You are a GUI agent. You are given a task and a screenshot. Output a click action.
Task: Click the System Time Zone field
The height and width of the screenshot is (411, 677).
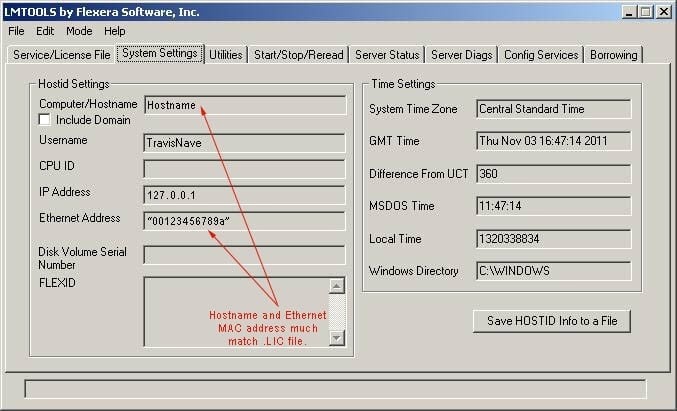click(554, 109)
